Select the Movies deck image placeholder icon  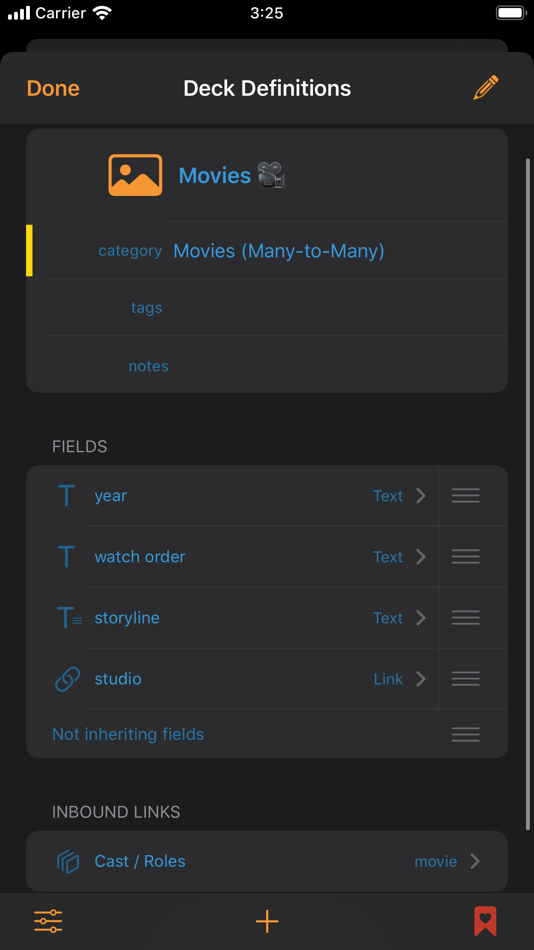coord(135,175)
